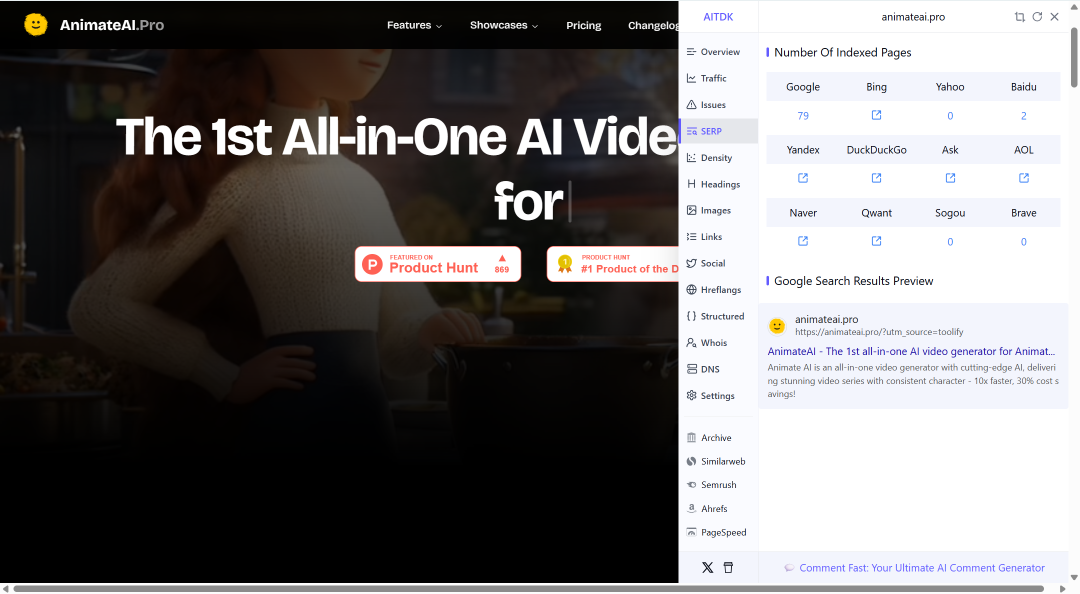Open the DNS section
Screen dimensions: 1080x594
pos(718,369)
